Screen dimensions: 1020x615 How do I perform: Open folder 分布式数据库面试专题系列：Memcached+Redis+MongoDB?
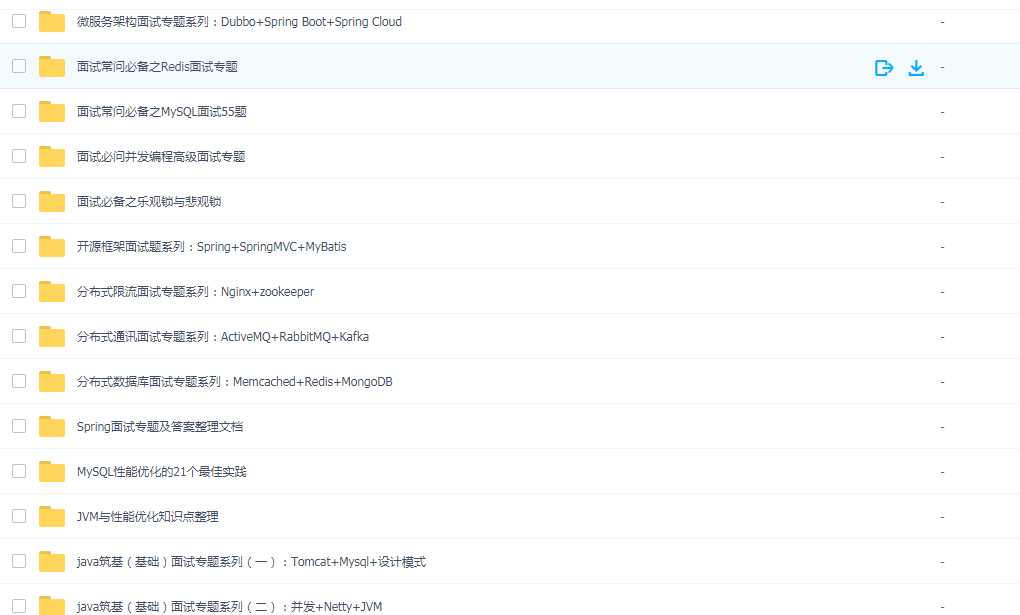pyautogui.click(x=234, y=381)
